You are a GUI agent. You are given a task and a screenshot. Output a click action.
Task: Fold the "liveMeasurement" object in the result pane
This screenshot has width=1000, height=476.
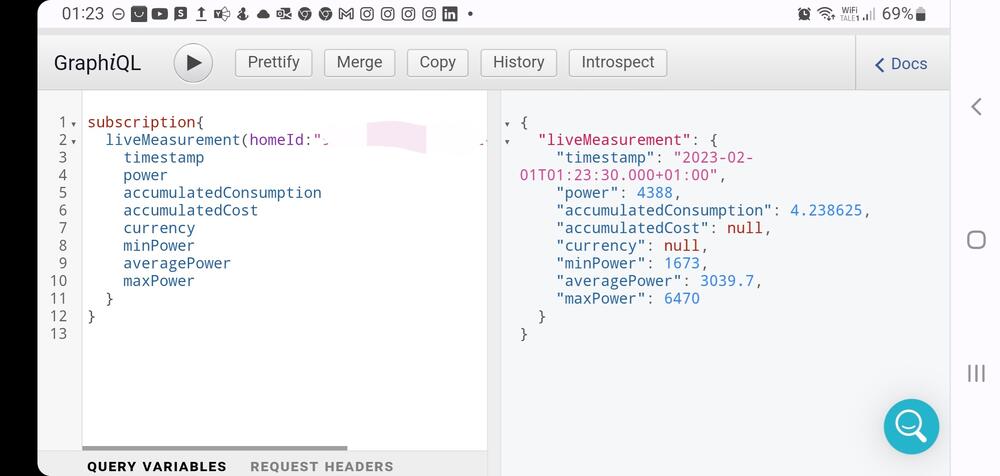(507, 142)
